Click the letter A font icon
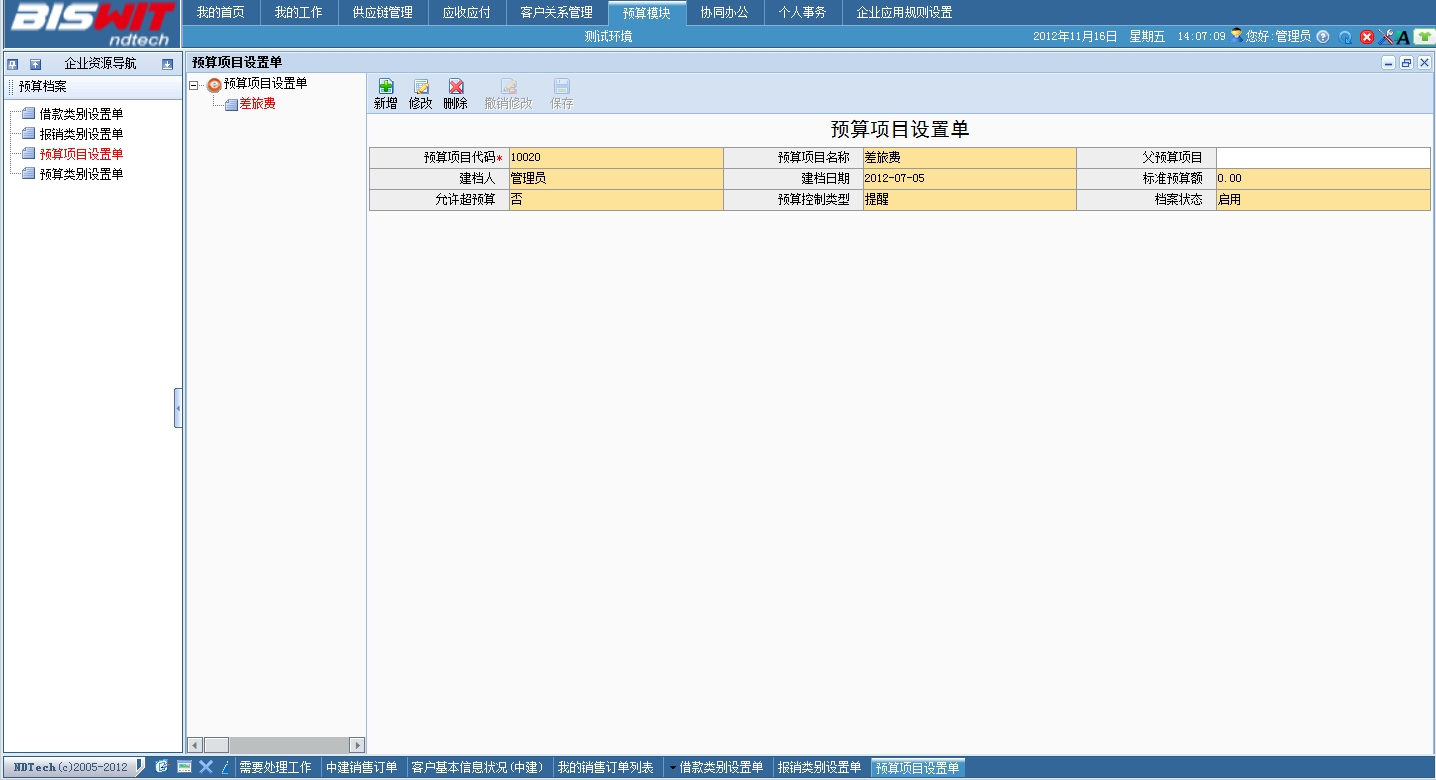The image size is (1436, 780). [x=1403, y=37]
